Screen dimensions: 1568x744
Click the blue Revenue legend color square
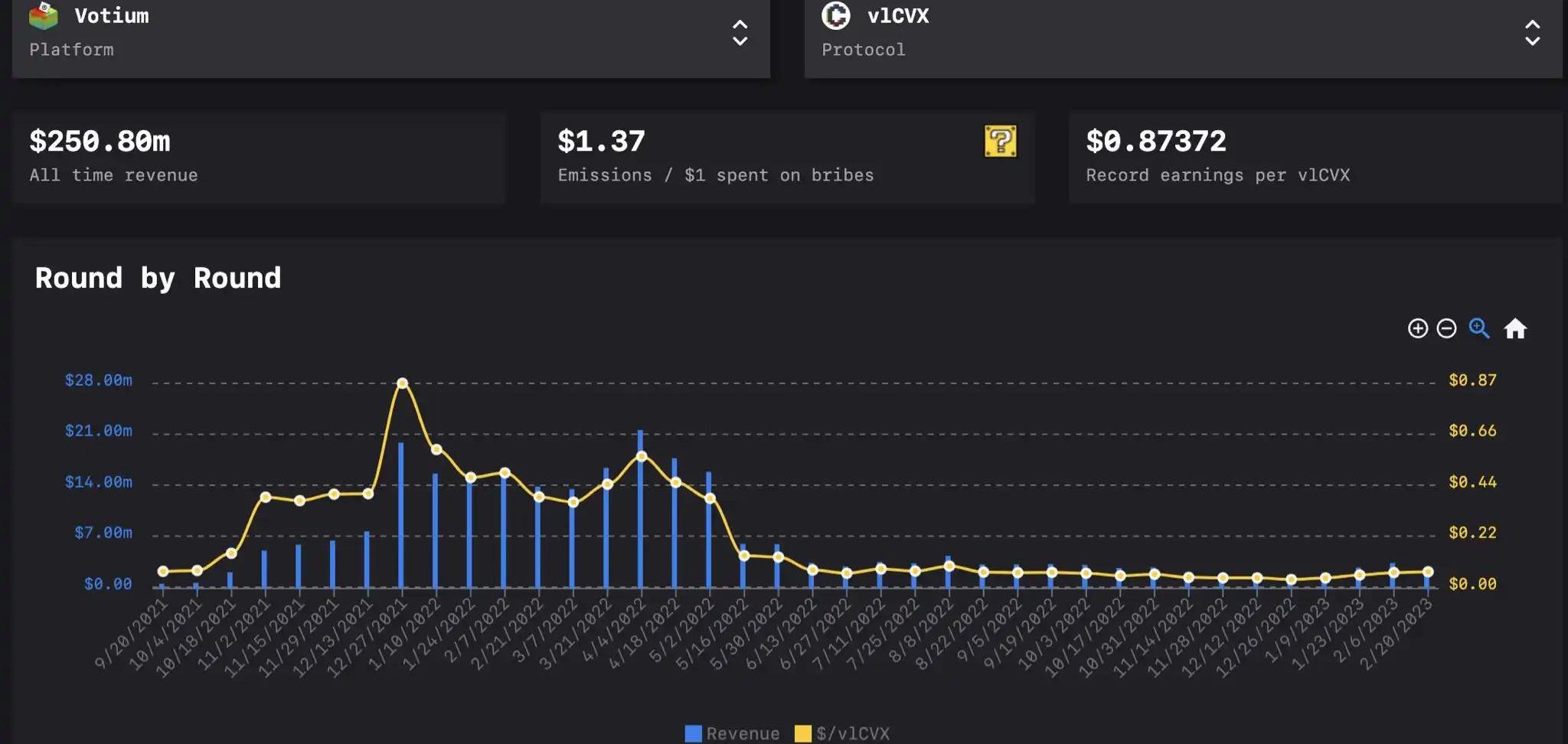click(693, 733)
